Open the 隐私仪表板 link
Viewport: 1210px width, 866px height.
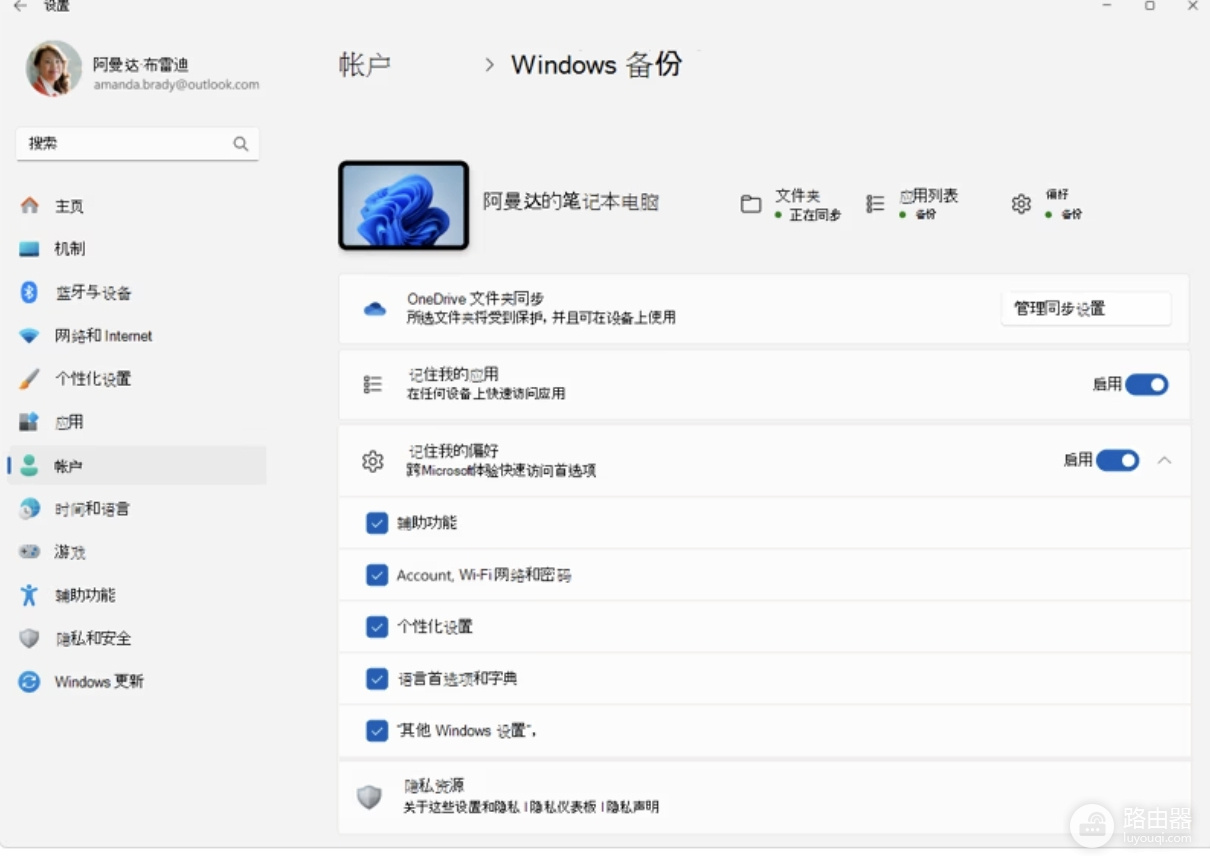coord(564,807)
